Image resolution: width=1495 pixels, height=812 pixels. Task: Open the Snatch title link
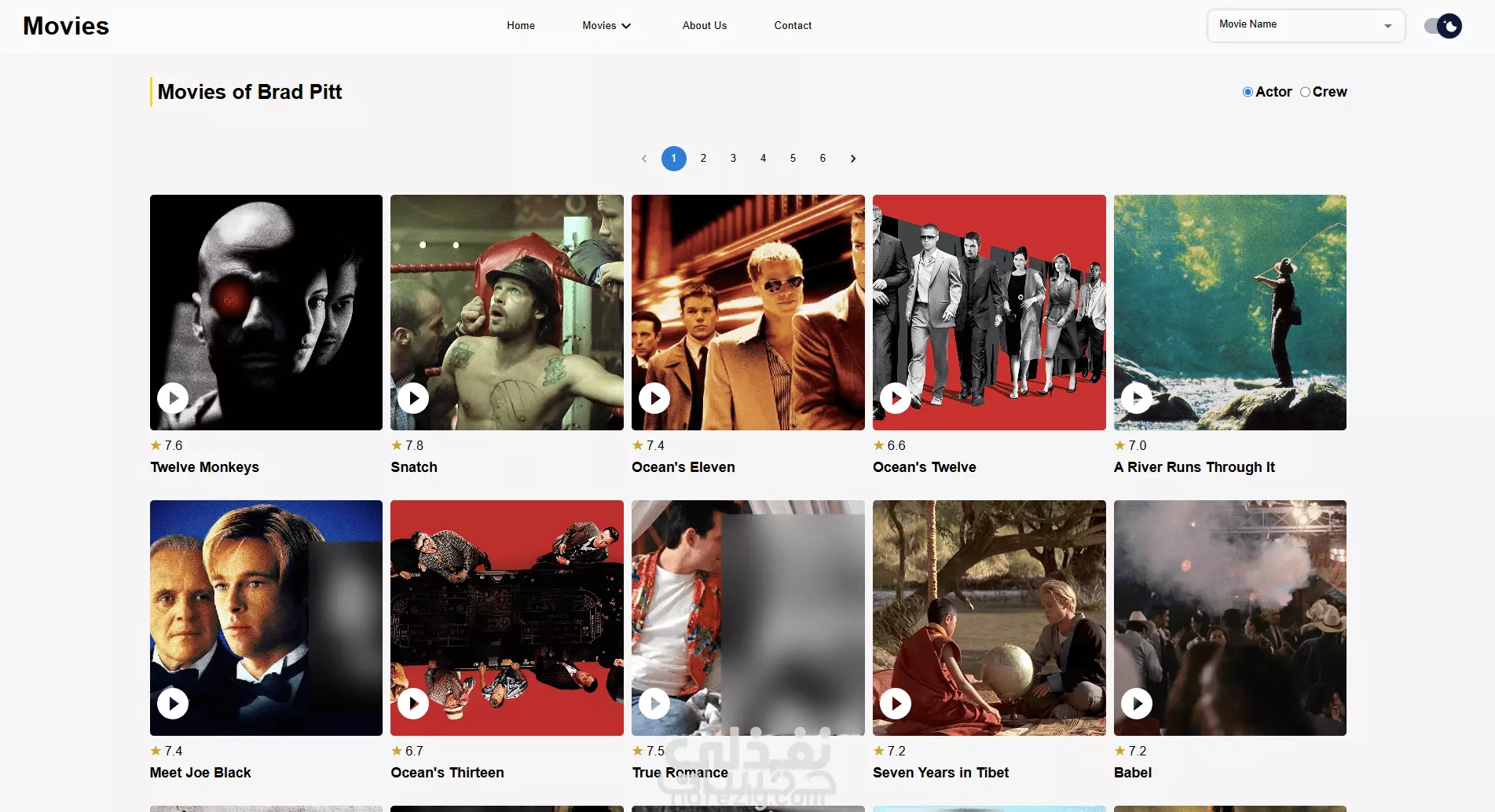click(x=414, y=467)
